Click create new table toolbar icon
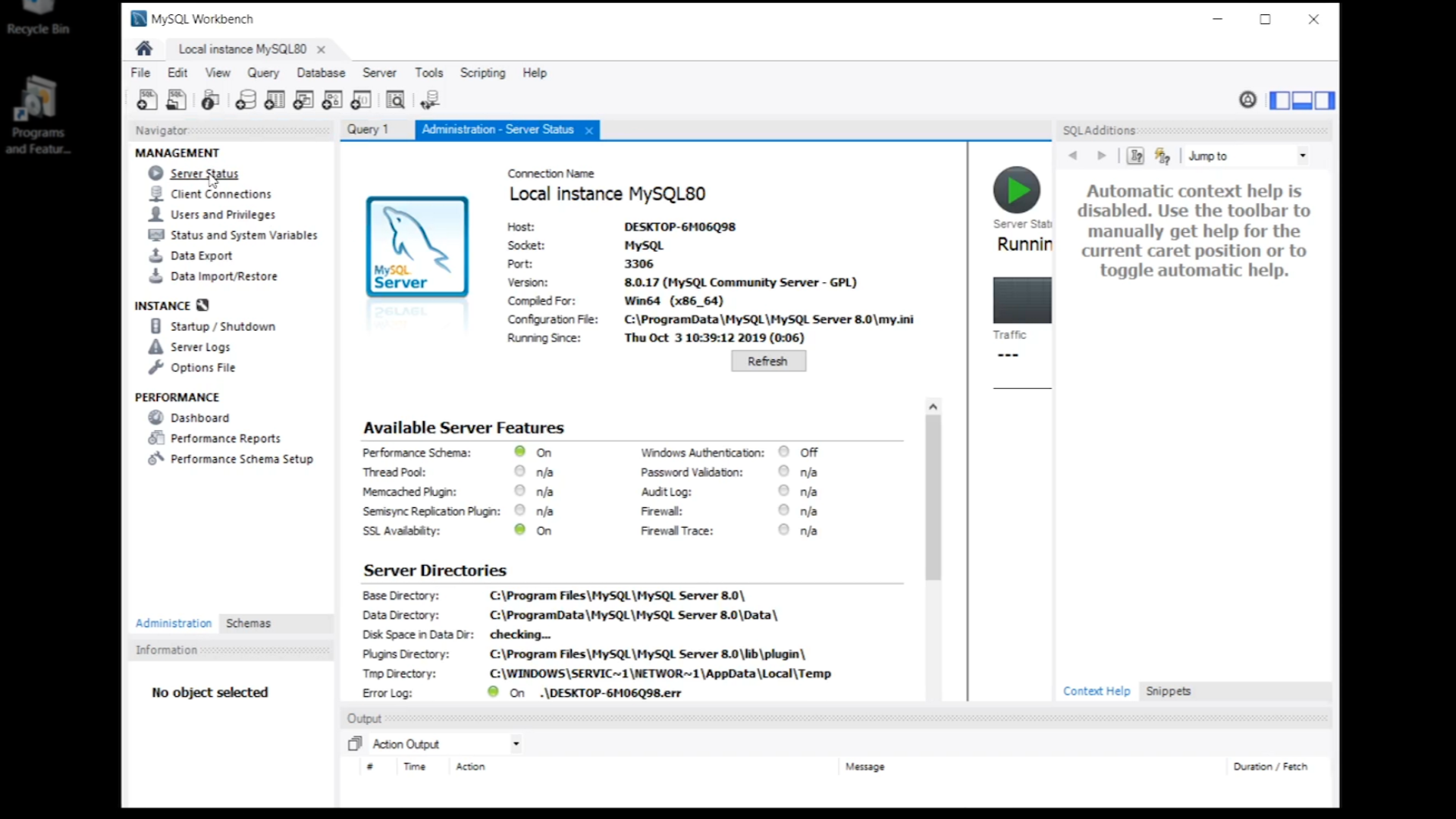The image size is (1456, 819). 275,100
